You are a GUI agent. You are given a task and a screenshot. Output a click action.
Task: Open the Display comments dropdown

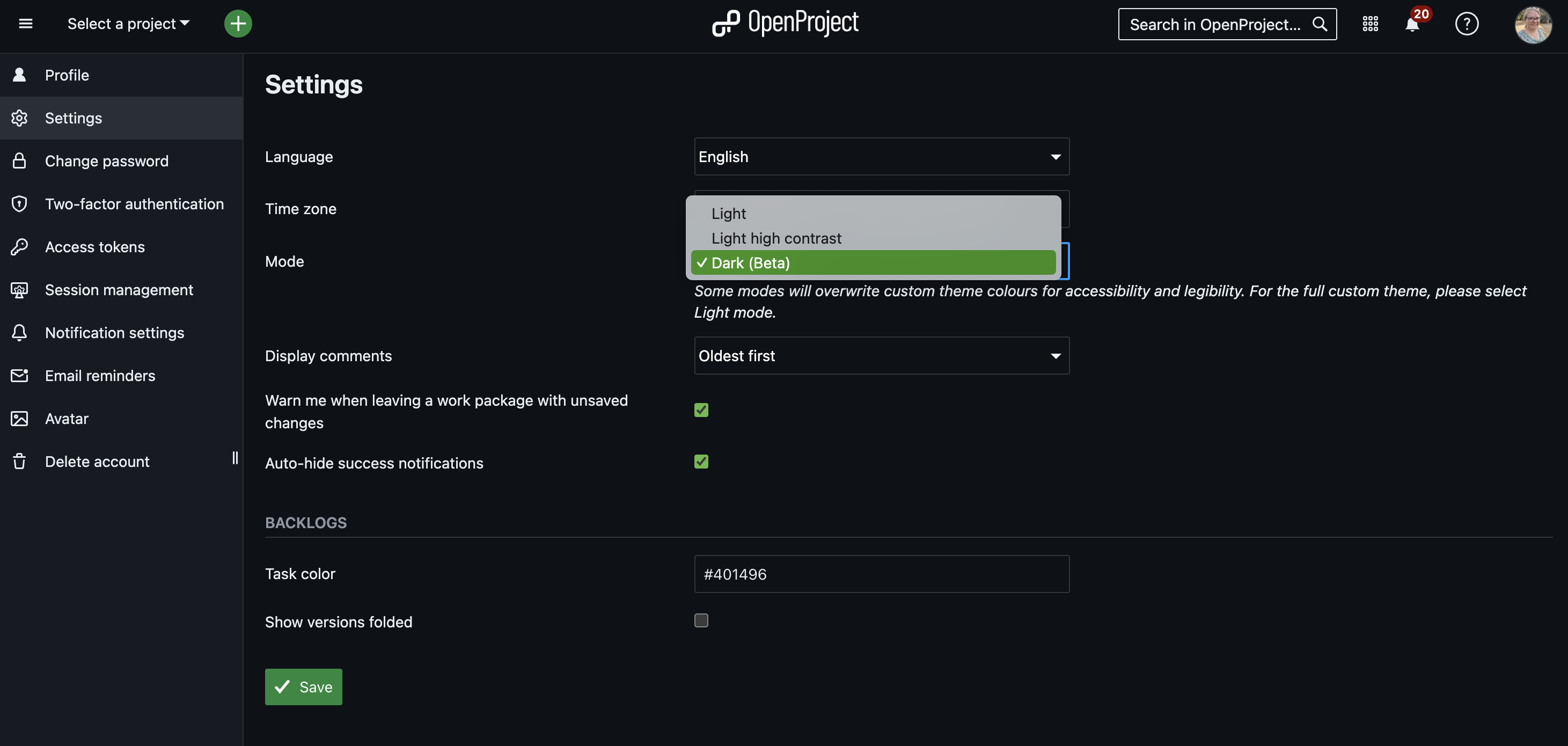(881, 356)
